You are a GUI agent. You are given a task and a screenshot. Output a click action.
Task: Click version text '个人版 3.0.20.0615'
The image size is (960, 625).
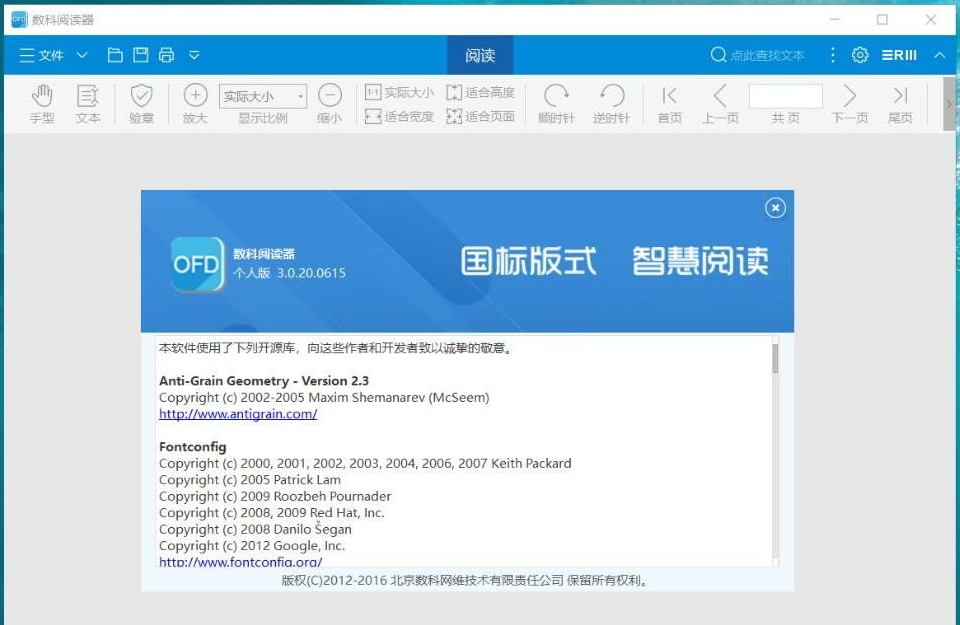click(x=290, y=273)
